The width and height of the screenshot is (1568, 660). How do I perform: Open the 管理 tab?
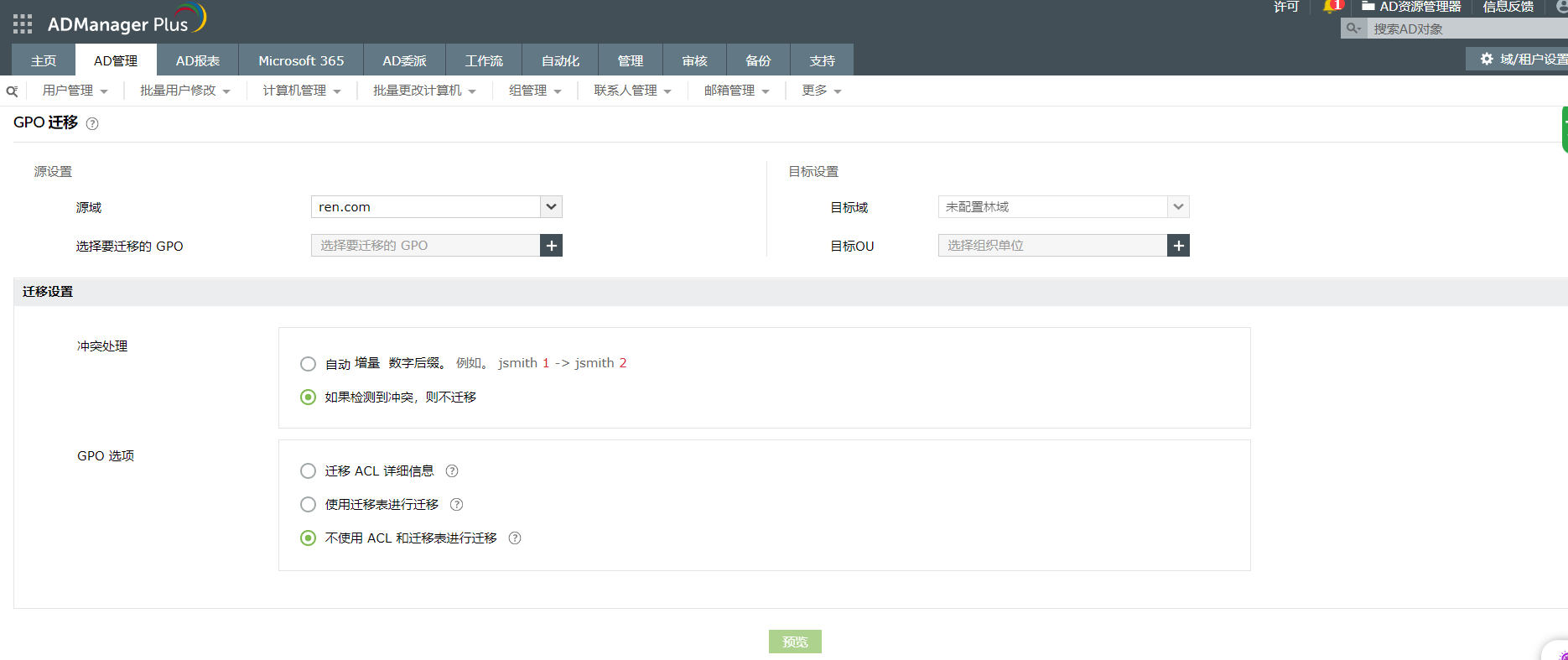631,60
